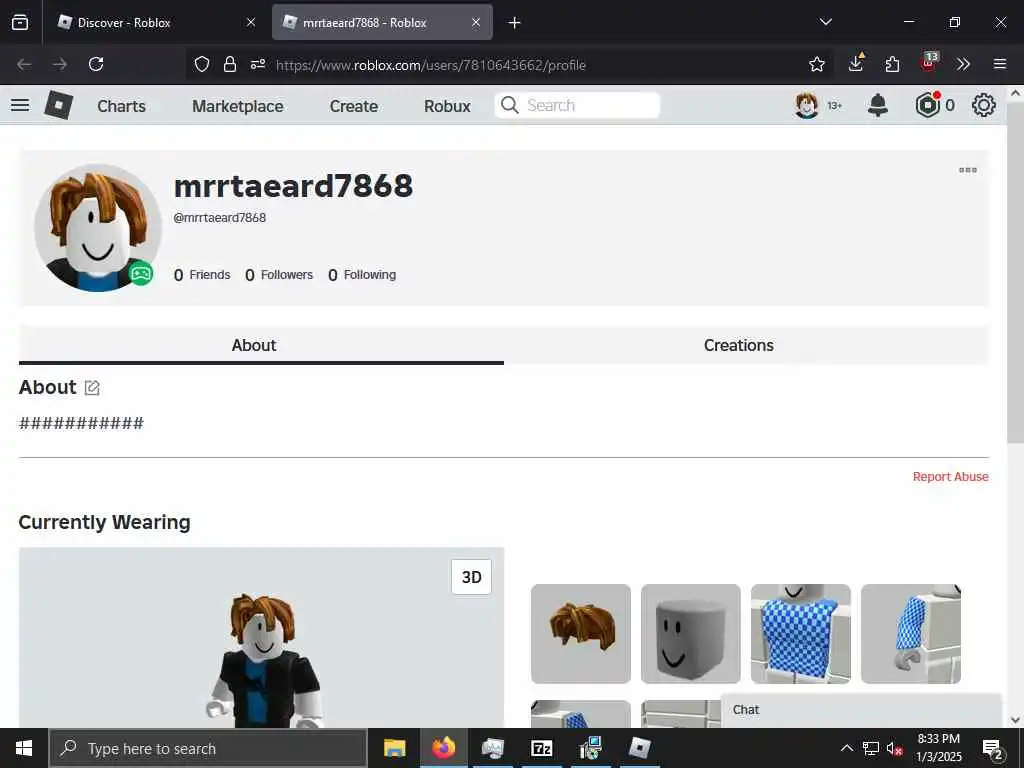The width and height of the screenshot is (1024, 768).
Task: Open Firefox extensions puzzle icon
Action: pos(892,64)
